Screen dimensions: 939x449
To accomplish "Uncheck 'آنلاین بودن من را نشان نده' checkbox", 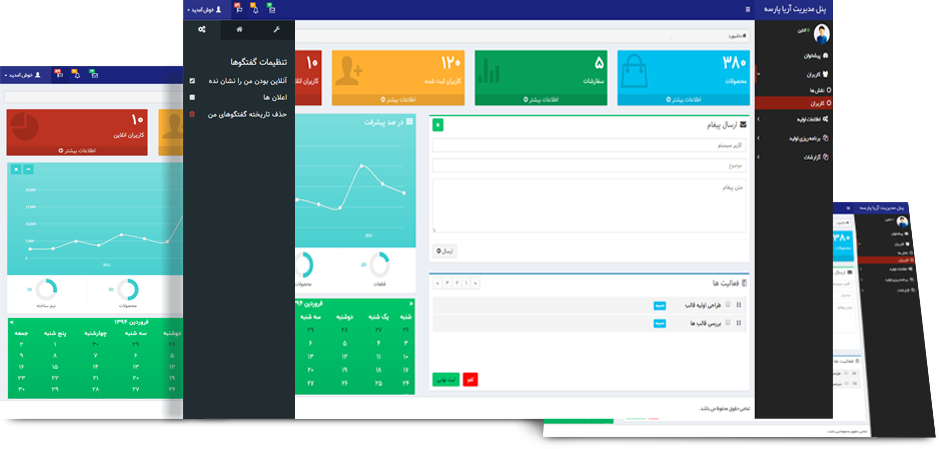I will (x=192, y=80).
